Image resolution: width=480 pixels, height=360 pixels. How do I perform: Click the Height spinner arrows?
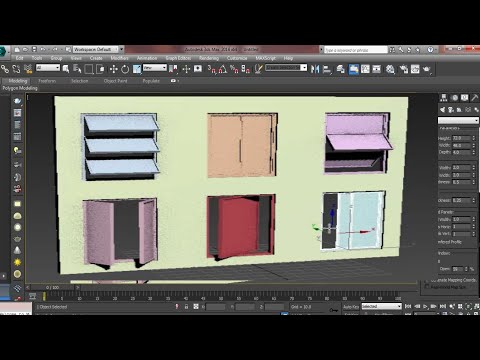(x=474, y=138)
